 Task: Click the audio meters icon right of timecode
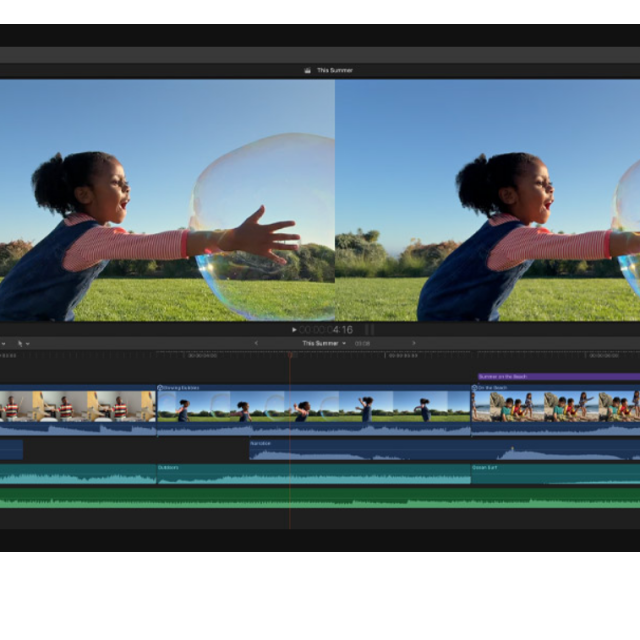(x=369, y=329)
